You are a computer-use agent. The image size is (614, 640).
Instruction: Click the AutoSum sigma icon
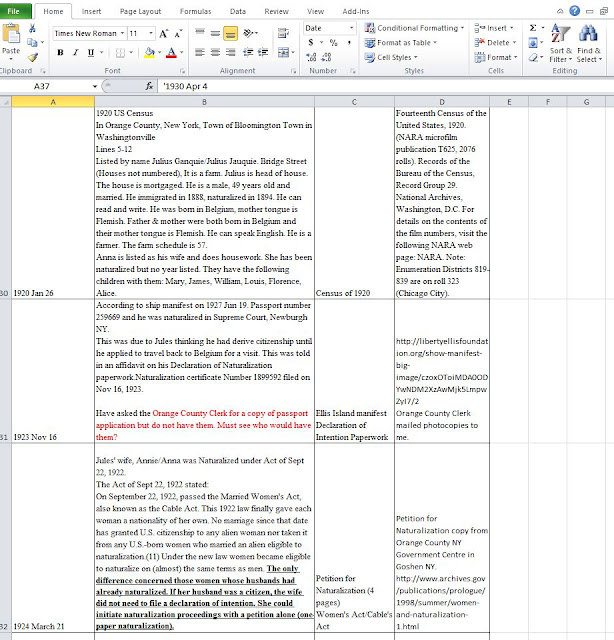tap(533, 28)
